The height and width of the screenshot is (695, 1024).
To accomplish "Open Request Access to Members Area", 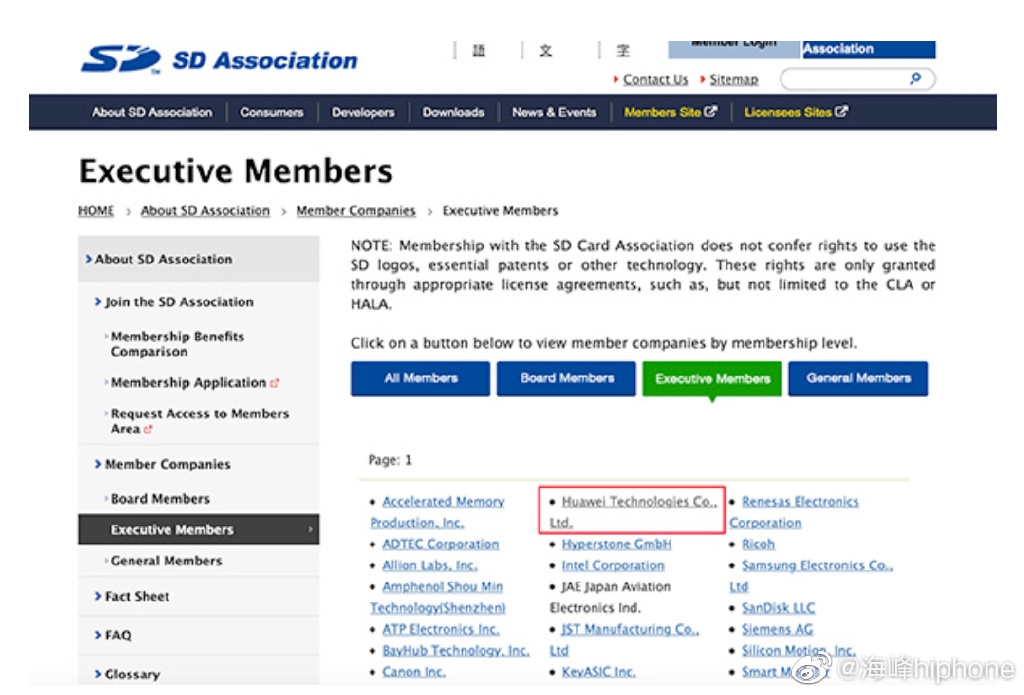I will pos(199,421).
